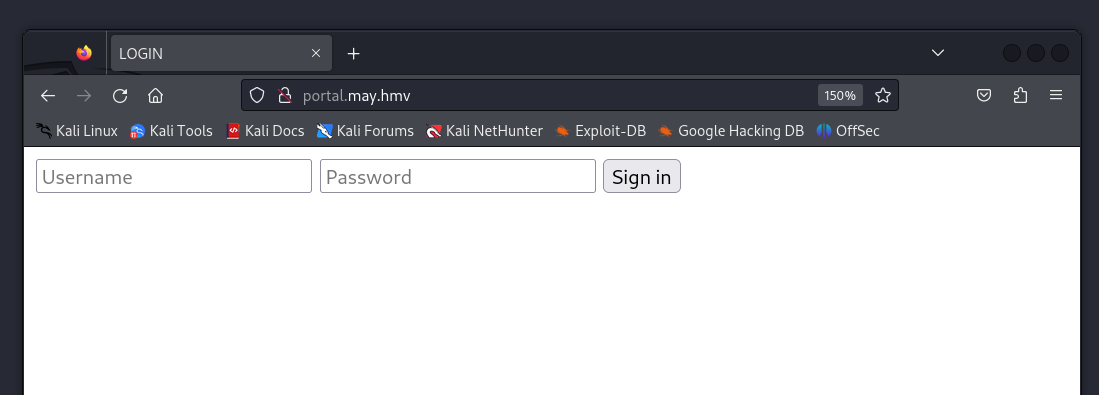Open the Kali Tools bookmark
1099x395 pixels.
171,131
